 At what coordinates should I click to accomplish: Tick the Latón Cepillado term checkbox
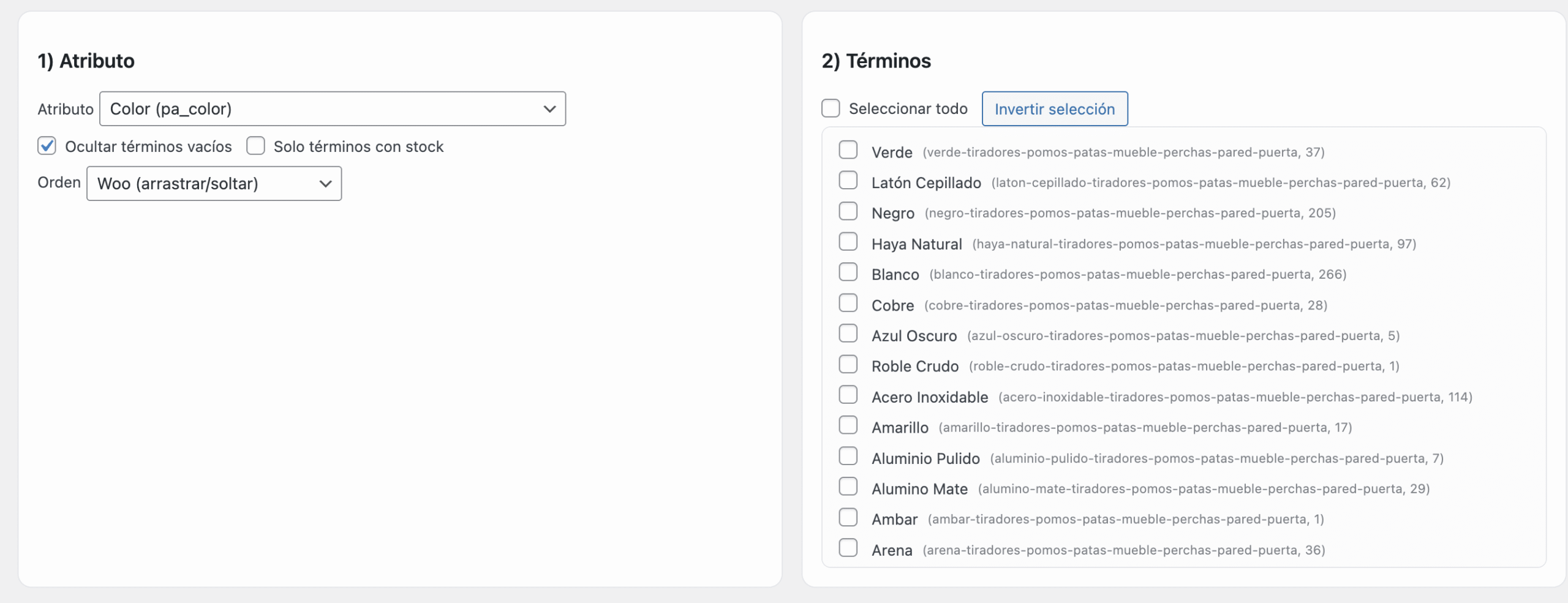click(848, 181)
